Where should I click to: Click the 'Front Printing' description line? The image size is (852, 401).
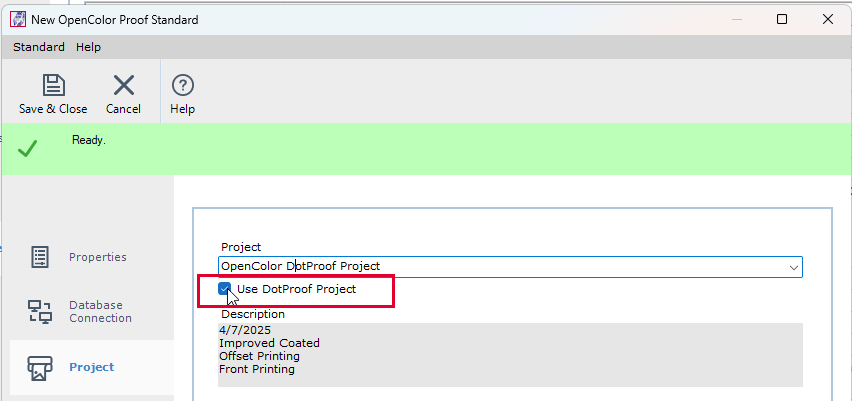[256, 369]
